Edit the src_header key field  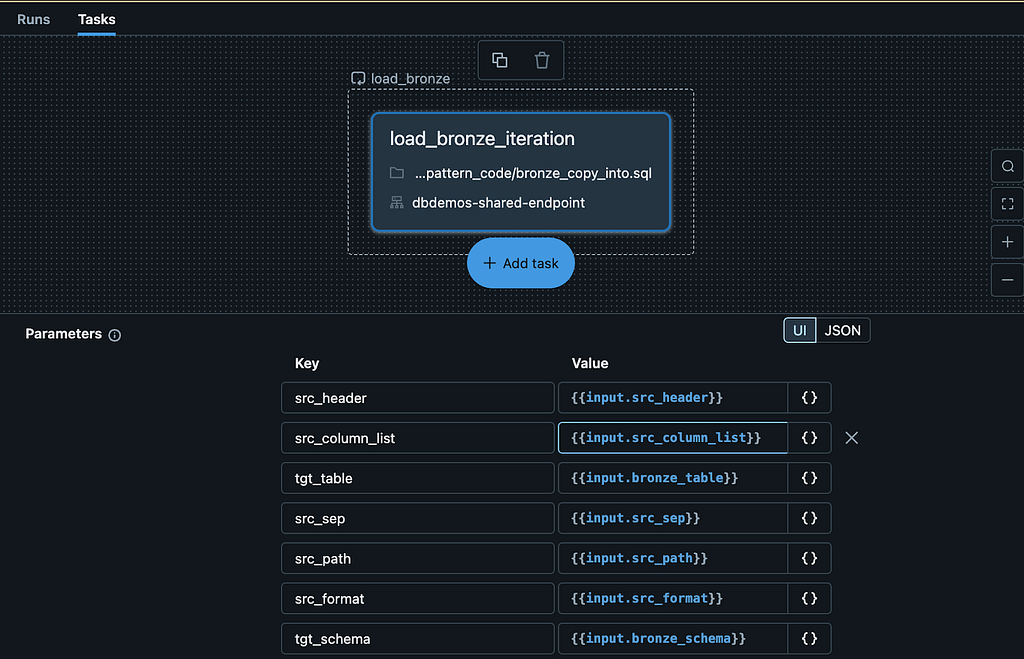[418, 398]
